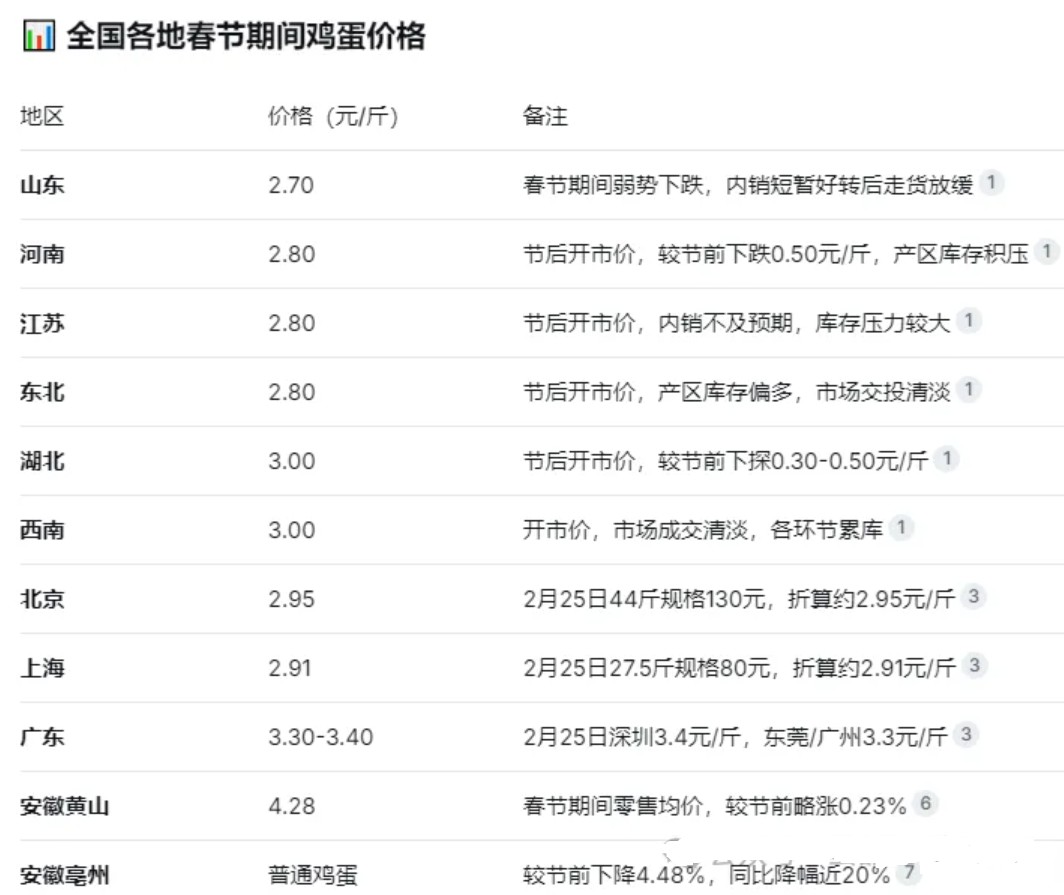Screen dimensions: 1064x895
Task: Click the 地区 column header
Action: (40, 115)
